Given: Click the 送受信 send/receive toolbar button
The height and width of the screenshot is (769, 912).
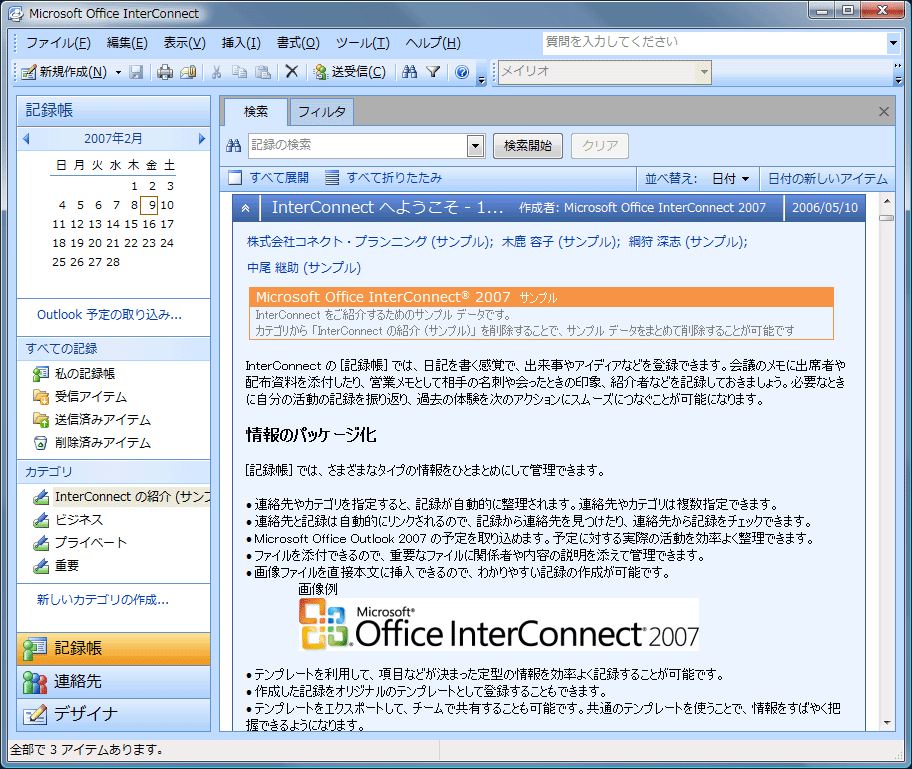Looking at the screenshot, I should pyautogui.click(x=350, y=72).
